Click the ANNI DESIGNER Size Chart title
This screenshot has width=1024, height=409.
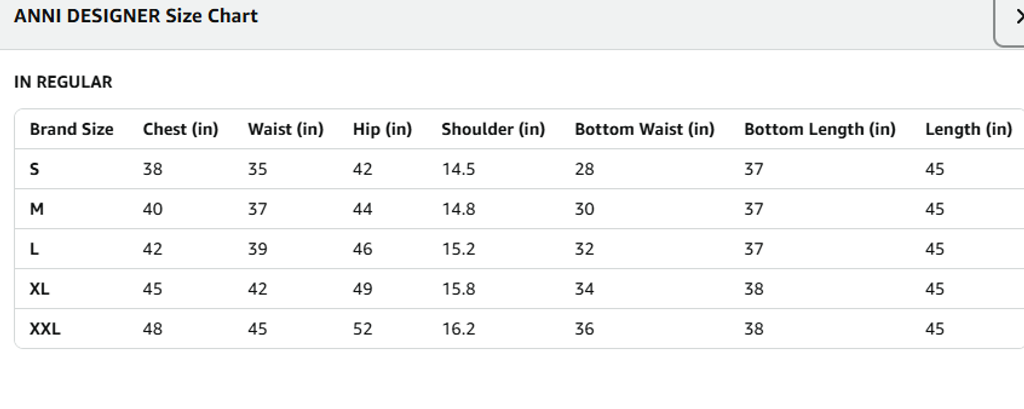[x=136, y=16]
